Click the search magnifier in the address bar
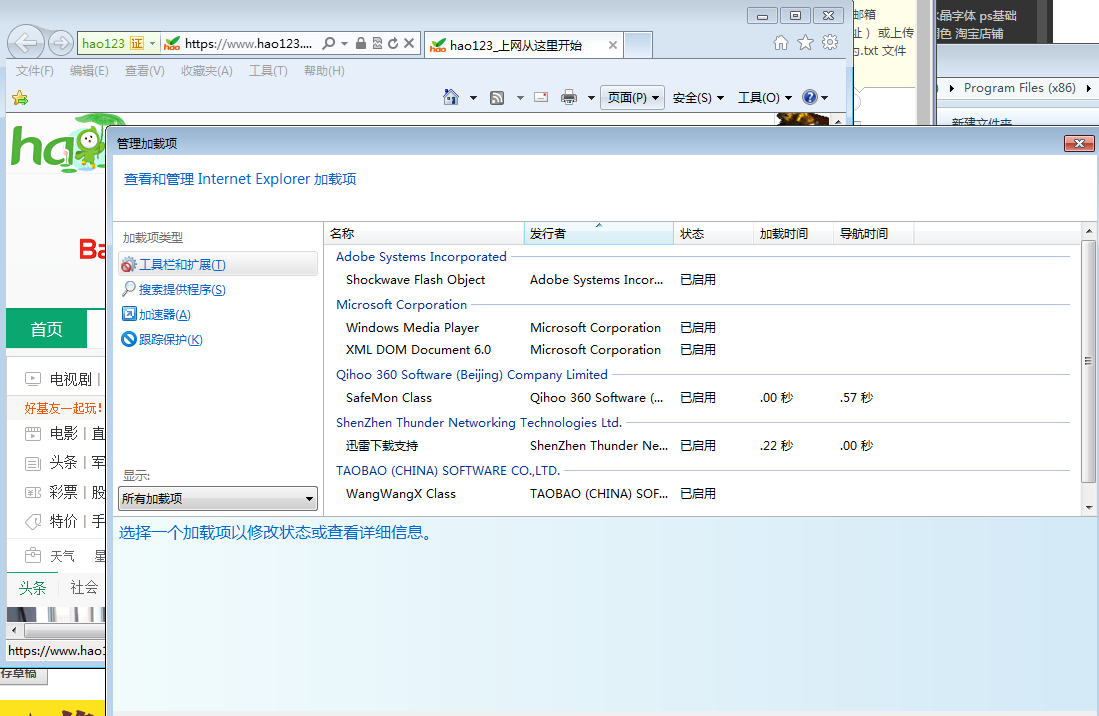 tap(329, 44)
